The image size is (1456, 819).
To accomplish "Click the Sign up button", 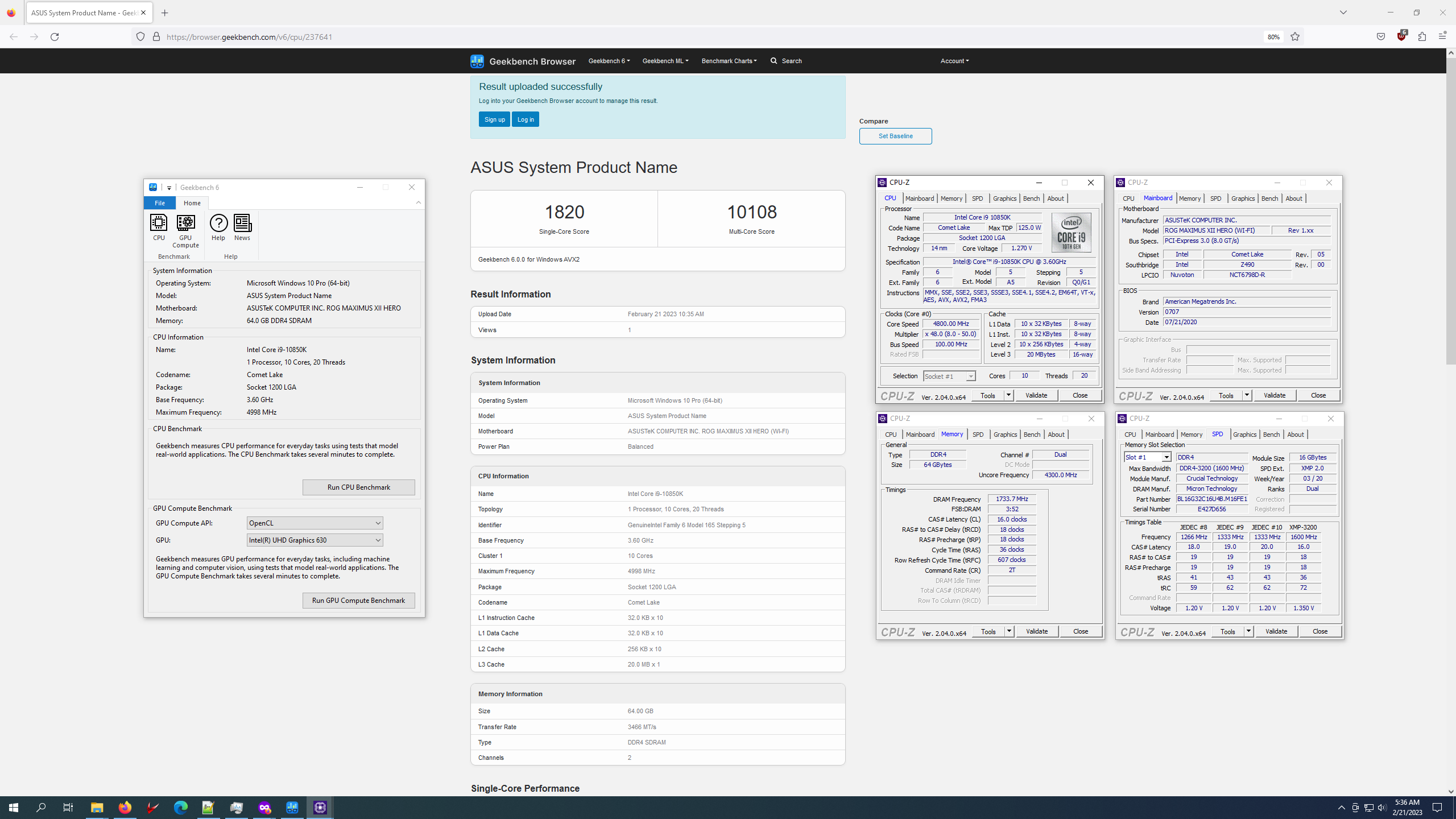I will 494,119.
